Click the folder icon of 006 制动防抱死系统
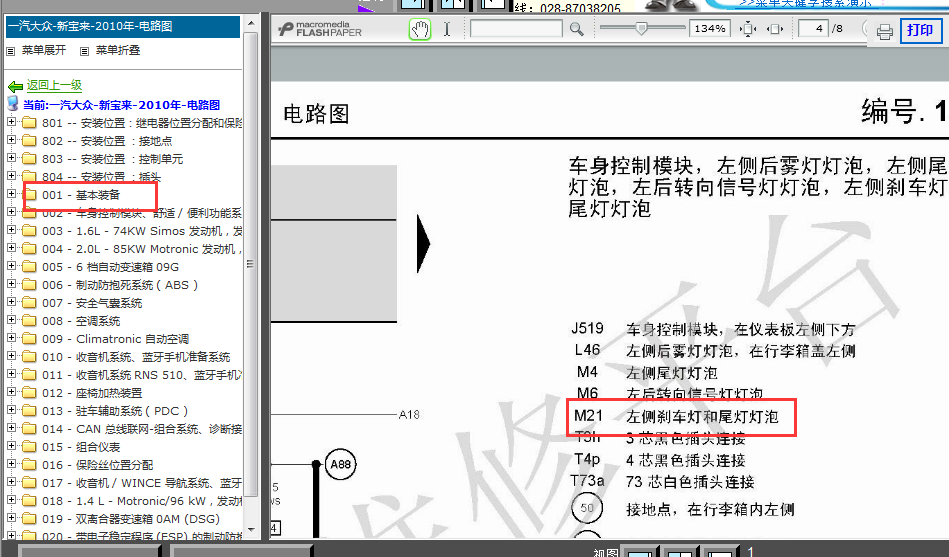This screenshot has height=557, width=949. pos(29,285)
